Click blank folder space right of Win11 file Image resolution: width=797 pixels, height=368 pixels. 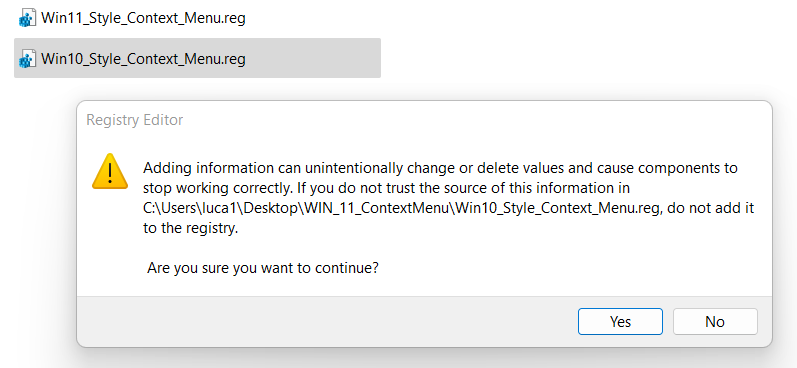(508, 18)
